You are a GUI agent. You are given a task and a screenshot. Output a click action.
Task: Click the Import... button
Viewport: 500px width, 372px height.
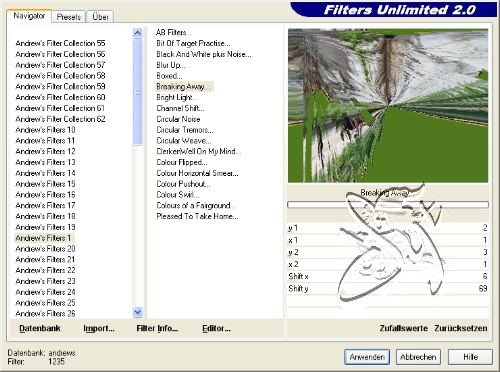pos(99,328)
